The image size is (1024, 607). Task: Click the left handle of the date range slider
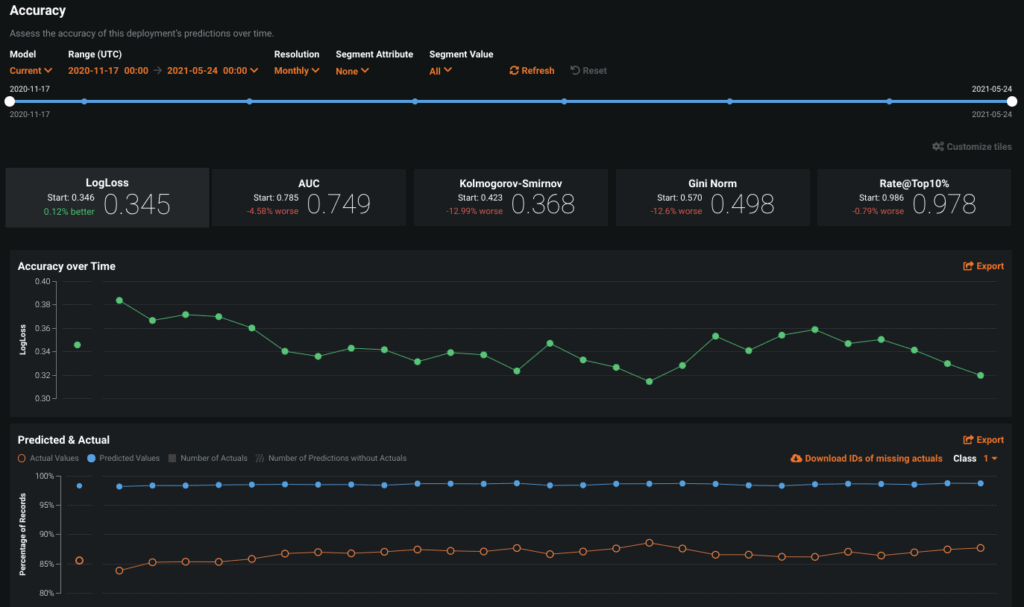(10, 101)
